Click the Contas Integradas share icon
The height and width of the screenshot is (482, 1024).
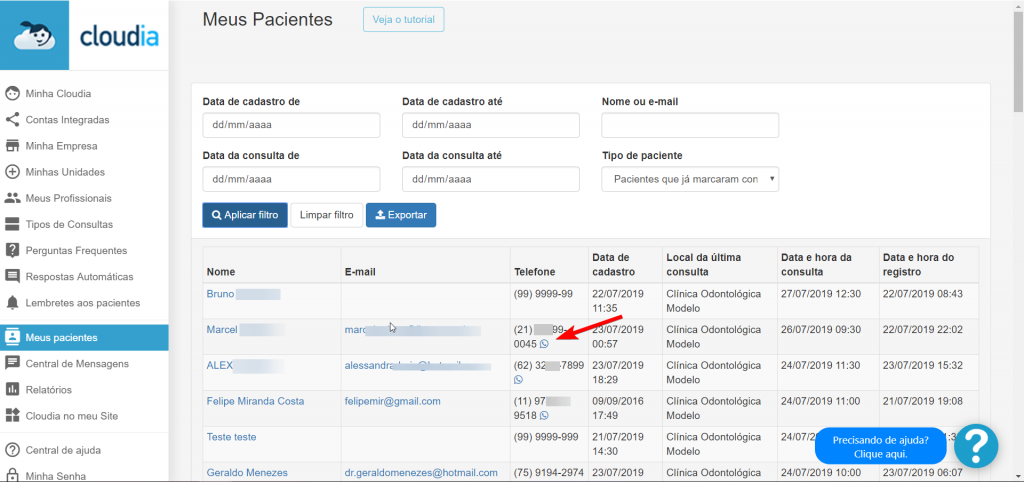pos(12,120)
